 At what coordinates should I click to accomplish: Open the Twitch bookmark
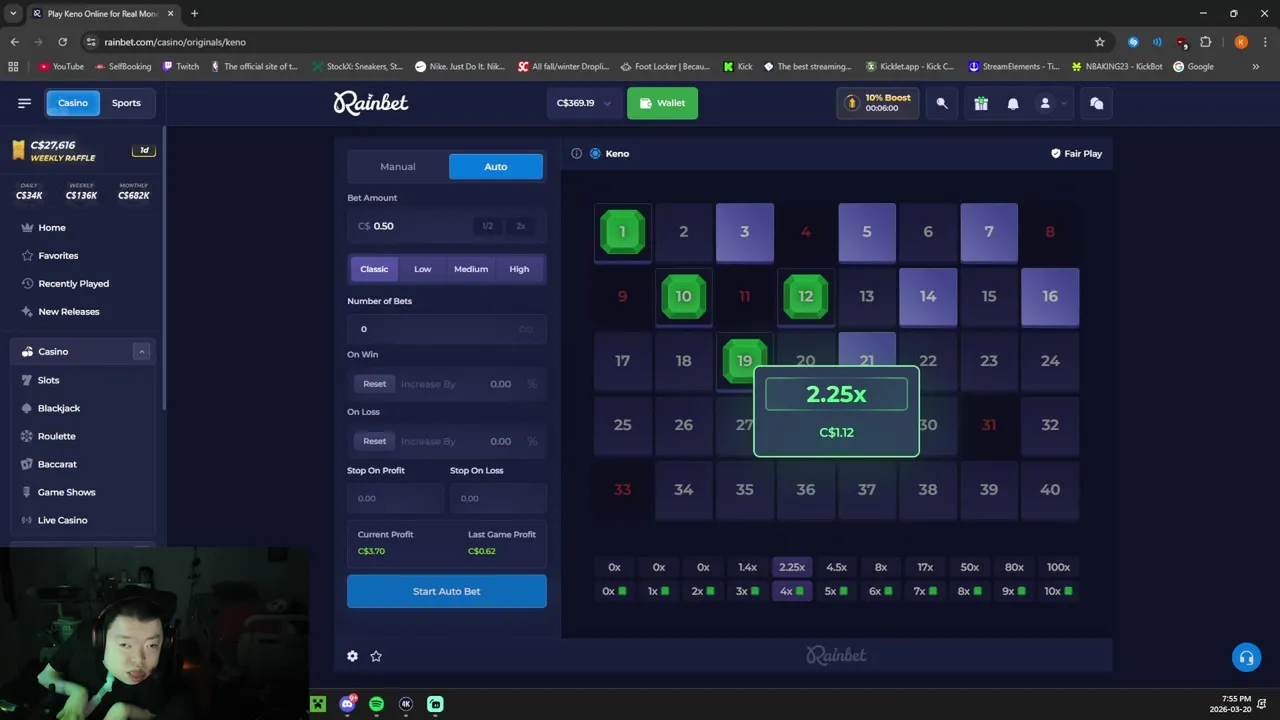[179, 67]
